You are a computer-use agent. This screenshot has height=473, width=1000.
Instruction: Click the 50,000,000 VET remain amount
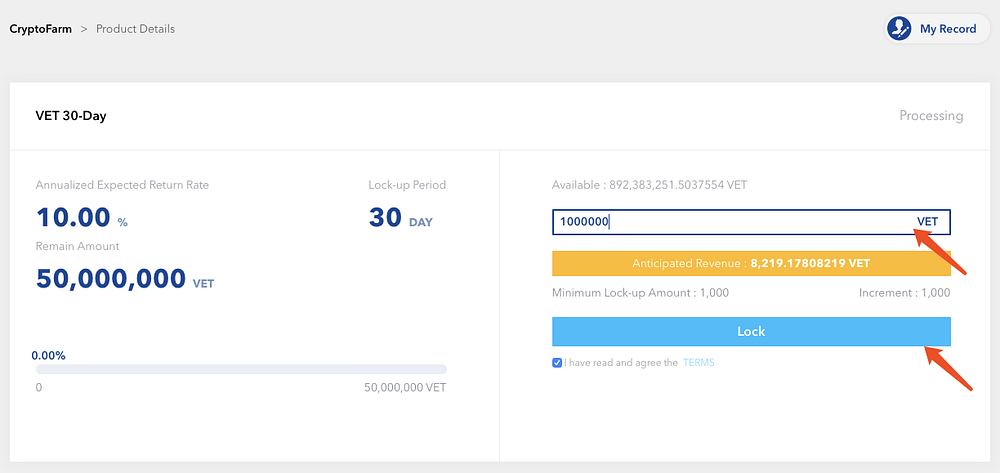coord(125,279)
